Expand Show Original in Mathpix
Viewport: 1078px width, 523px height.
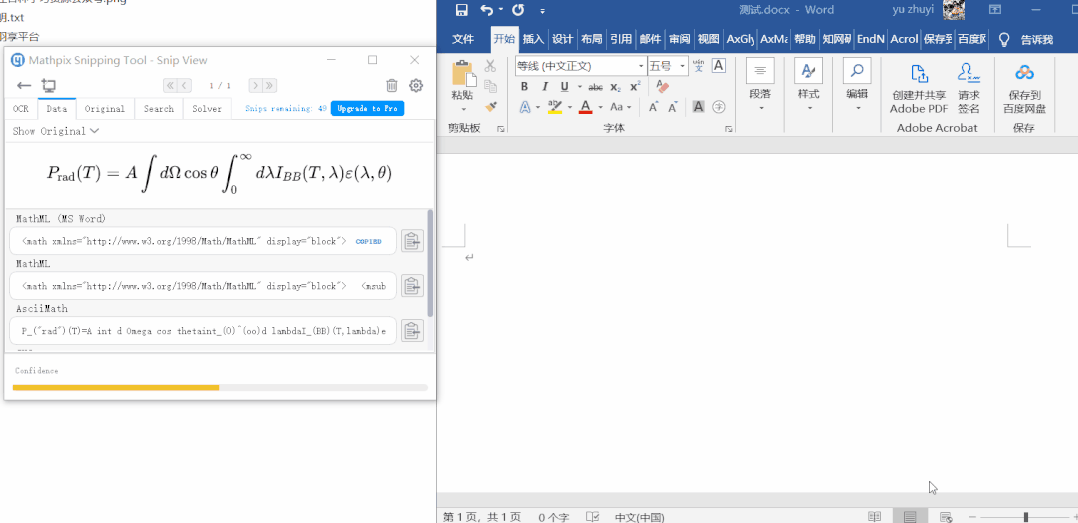(x=56, y=131)
